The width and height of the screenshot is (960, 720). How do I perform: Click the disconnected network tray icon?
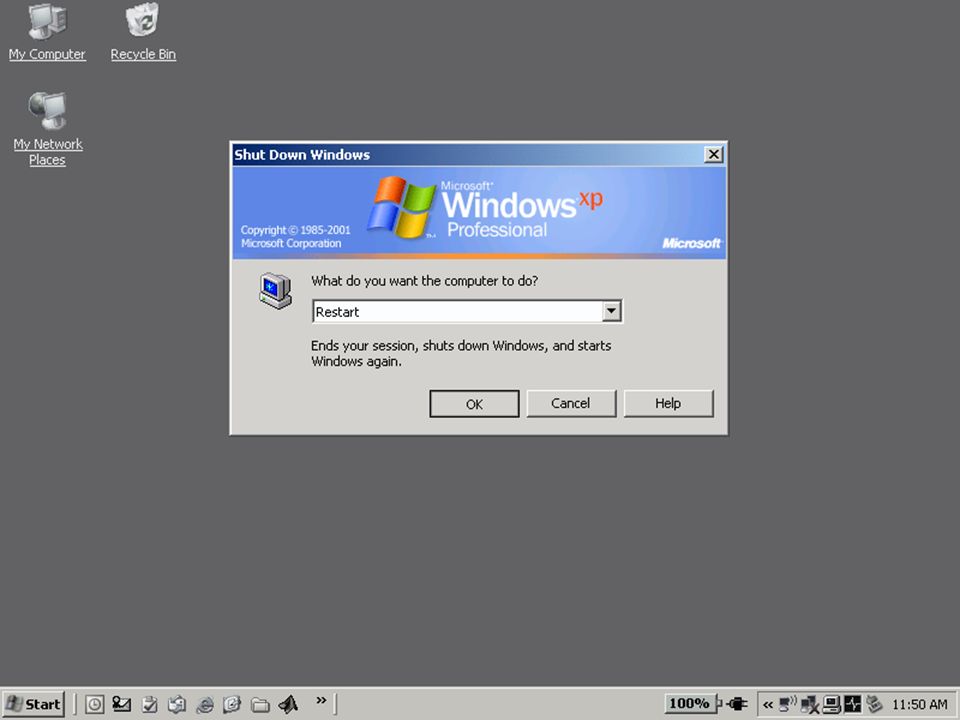click(809, 705)
